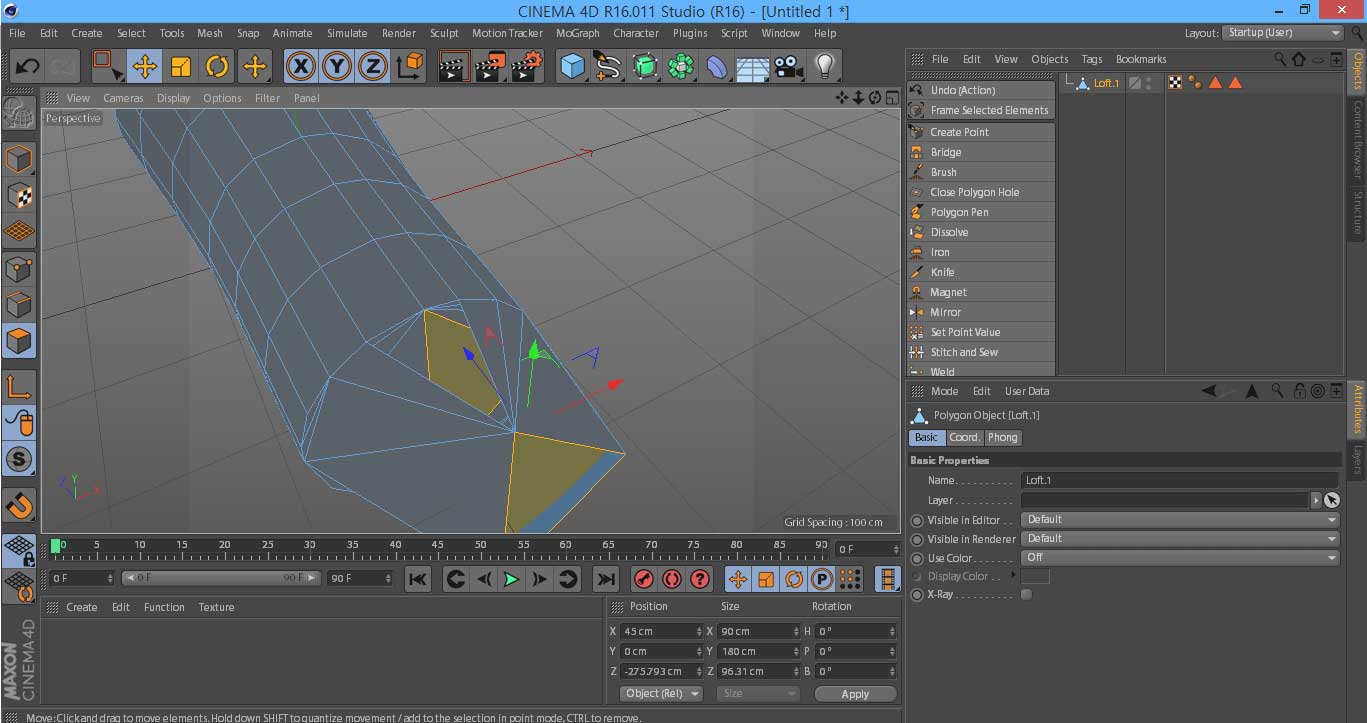Image resolution: width=1367 pixels, height=723 pixels.
Task: Toggle the Enable Snap magnet icon
Action: coord(19,506)
